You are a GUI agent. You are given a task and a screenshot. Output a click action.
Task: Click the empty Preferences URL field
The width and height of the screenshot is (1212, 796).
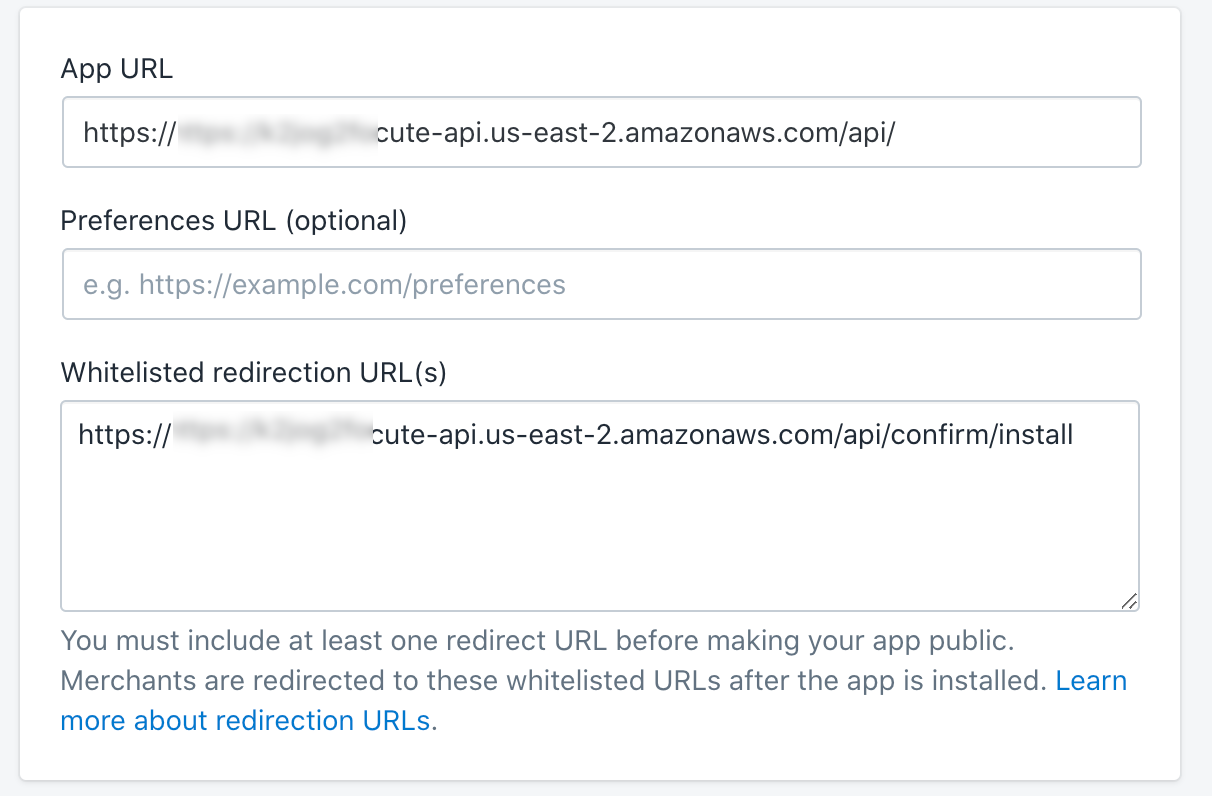(600, 284)
